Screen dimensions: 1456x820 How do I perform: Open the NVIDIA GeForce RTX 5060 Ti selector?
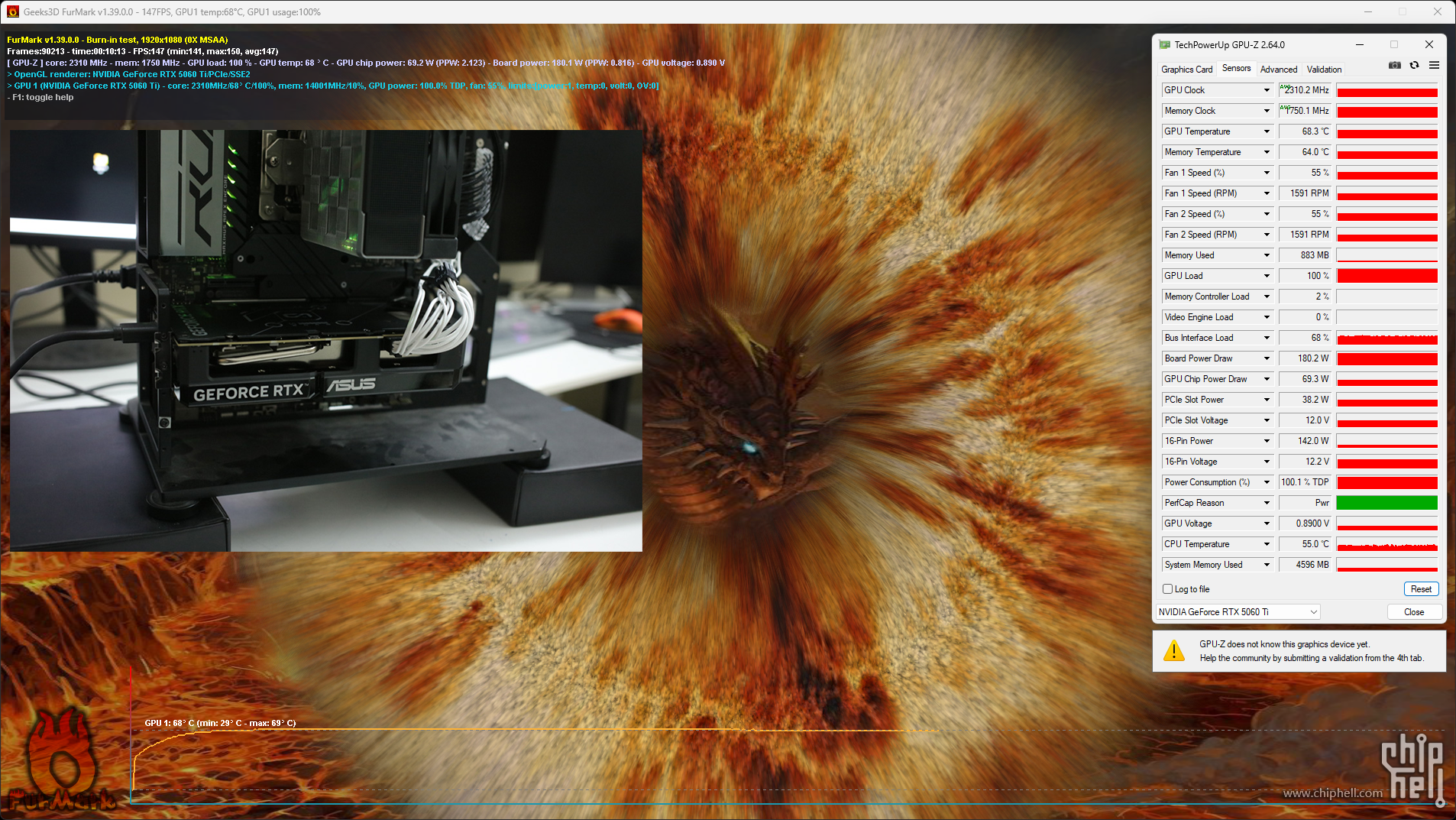pyautogui.click(x=1238, y=612)
